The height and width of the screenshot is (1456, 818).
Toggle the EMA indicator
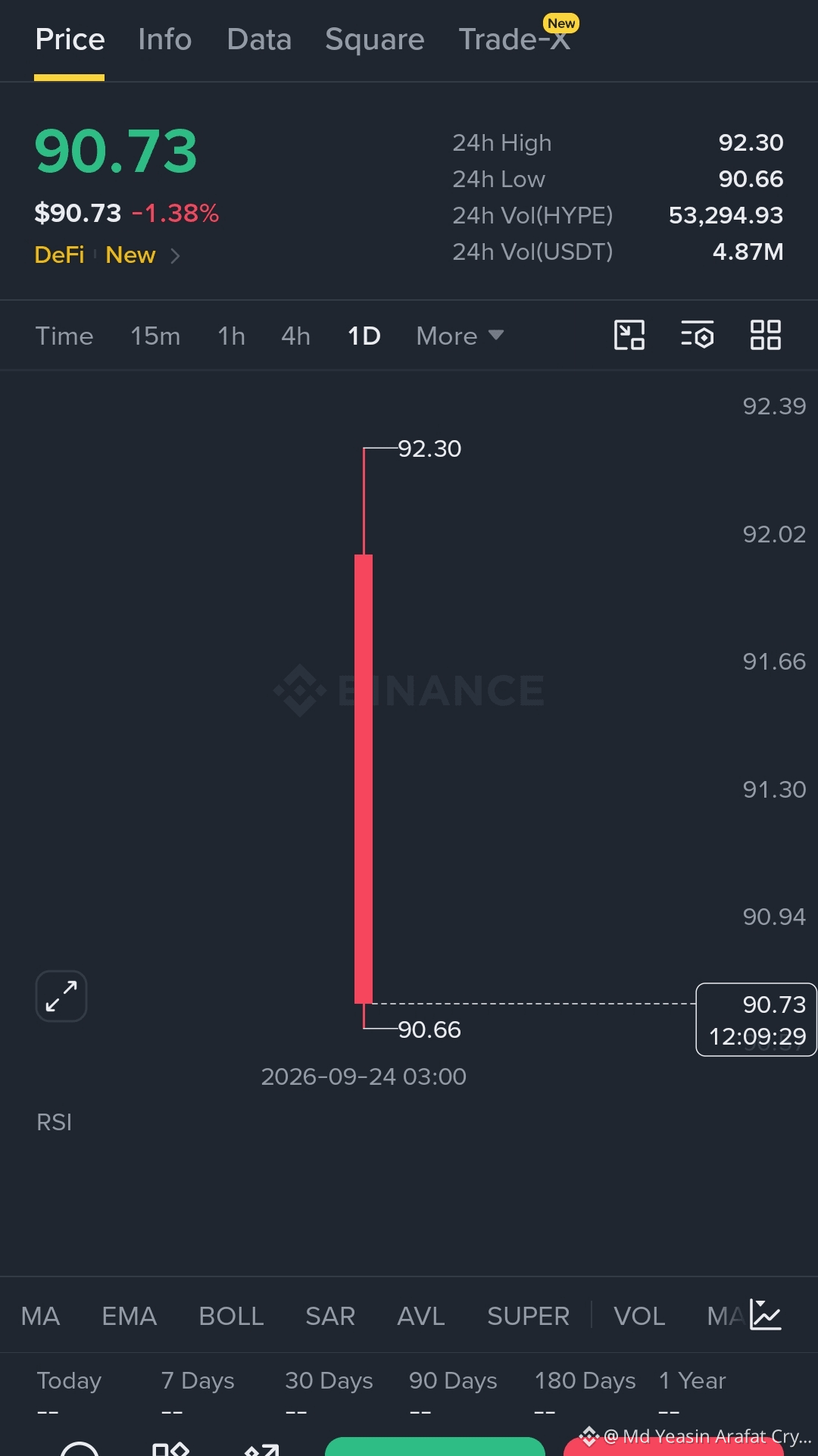coord(130,1317)
